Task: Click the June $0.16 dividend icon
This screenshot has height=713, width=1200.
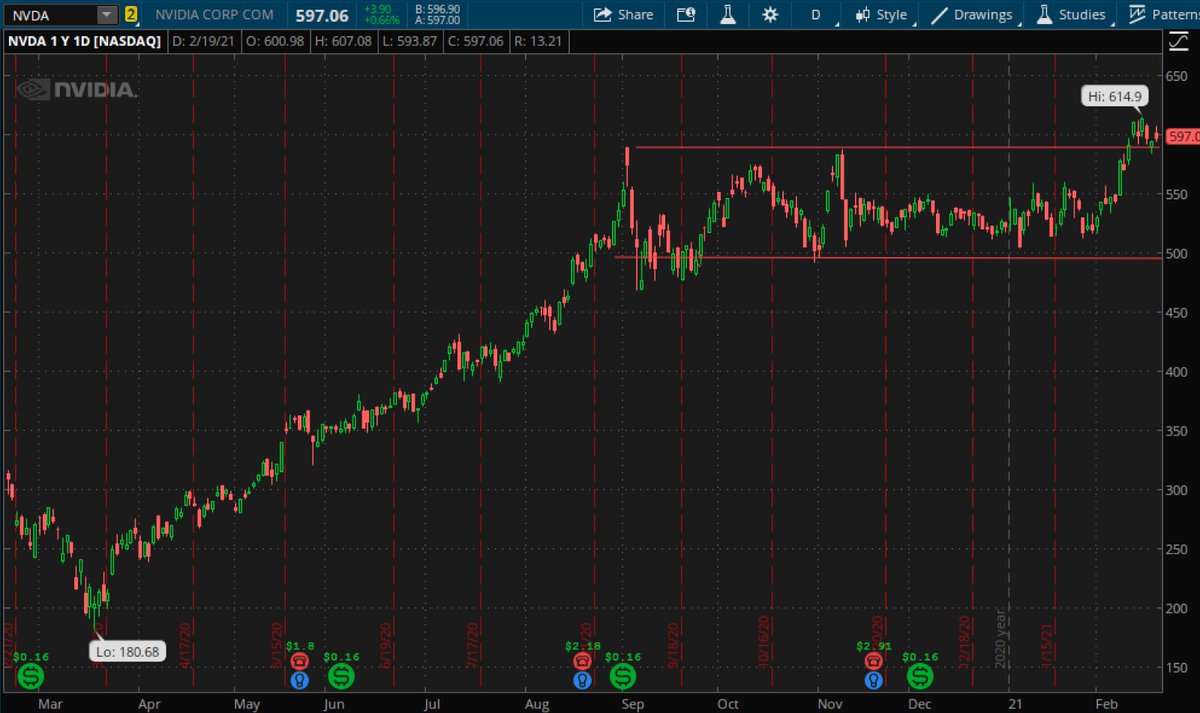Action: coord(341,677)
